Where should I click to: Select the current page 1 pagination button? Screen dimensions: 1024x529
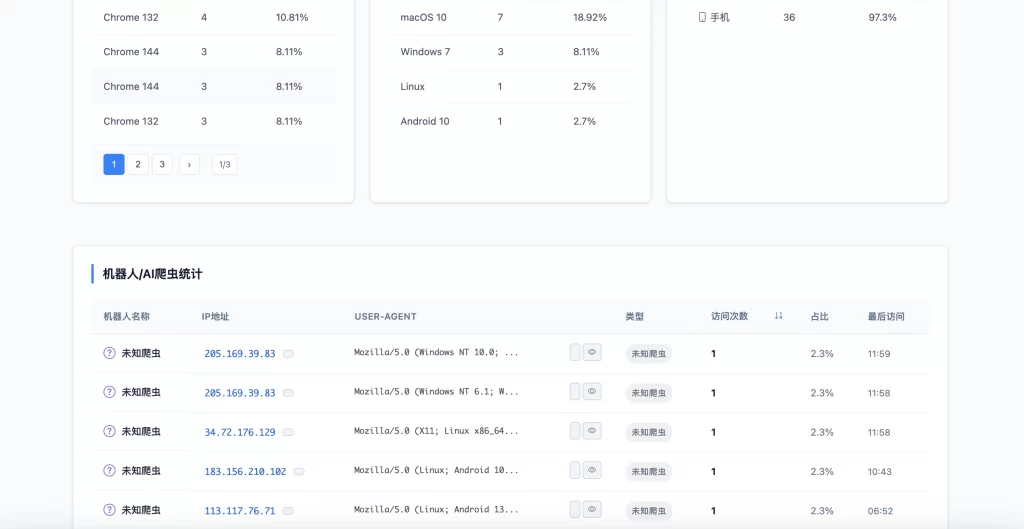[x=114, y=164]
